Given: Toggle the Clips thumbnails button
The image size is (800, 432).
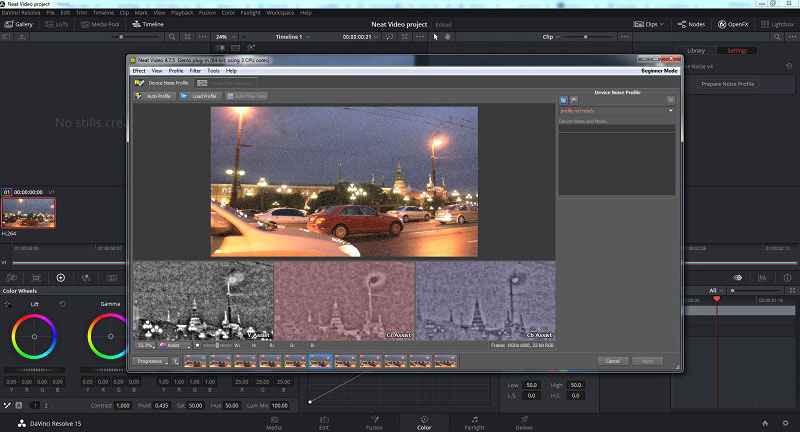Looking at the screenshot, I should (648, 24).
